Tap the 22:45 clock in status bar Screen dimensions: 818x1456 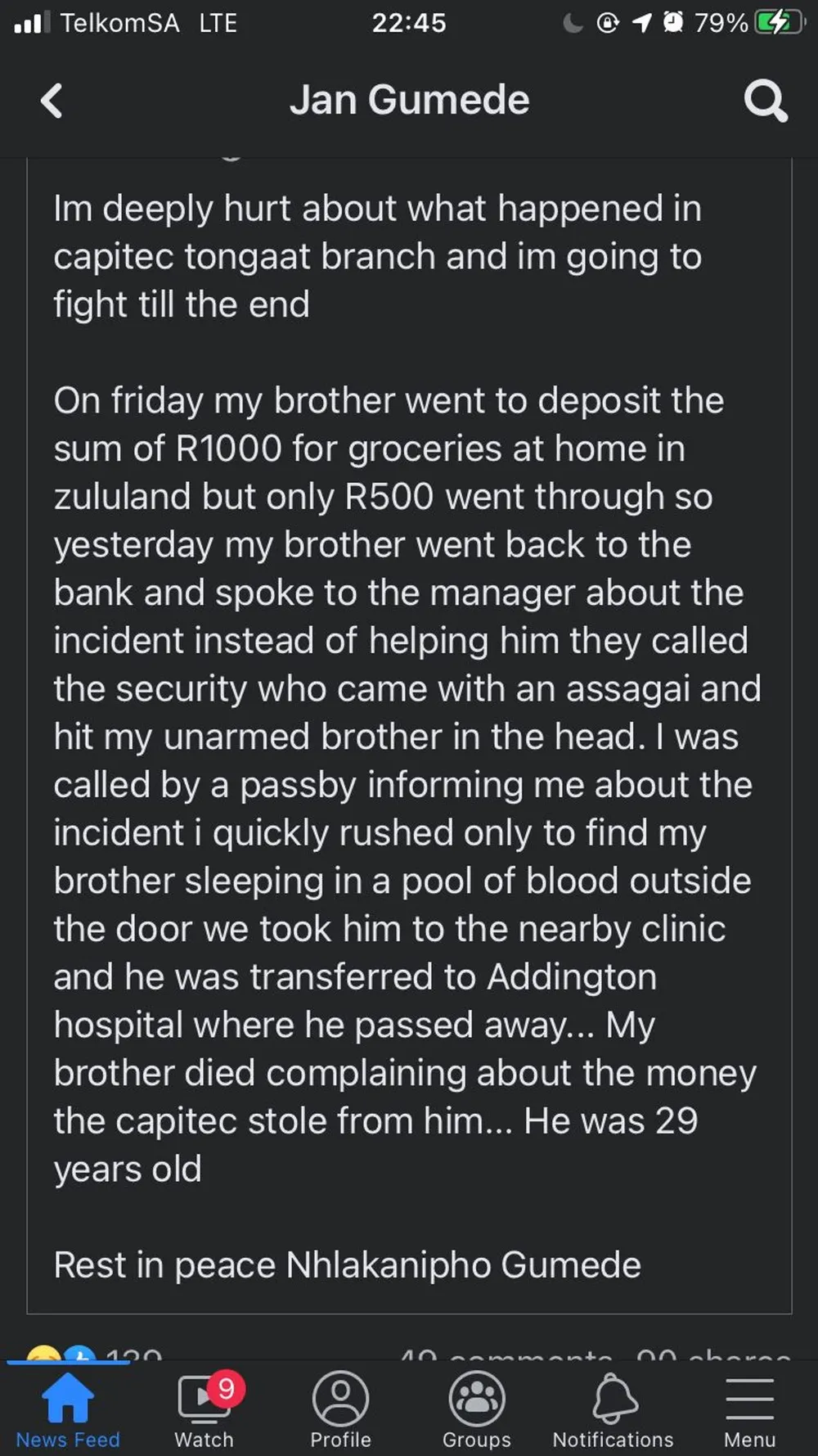(409, 22)
